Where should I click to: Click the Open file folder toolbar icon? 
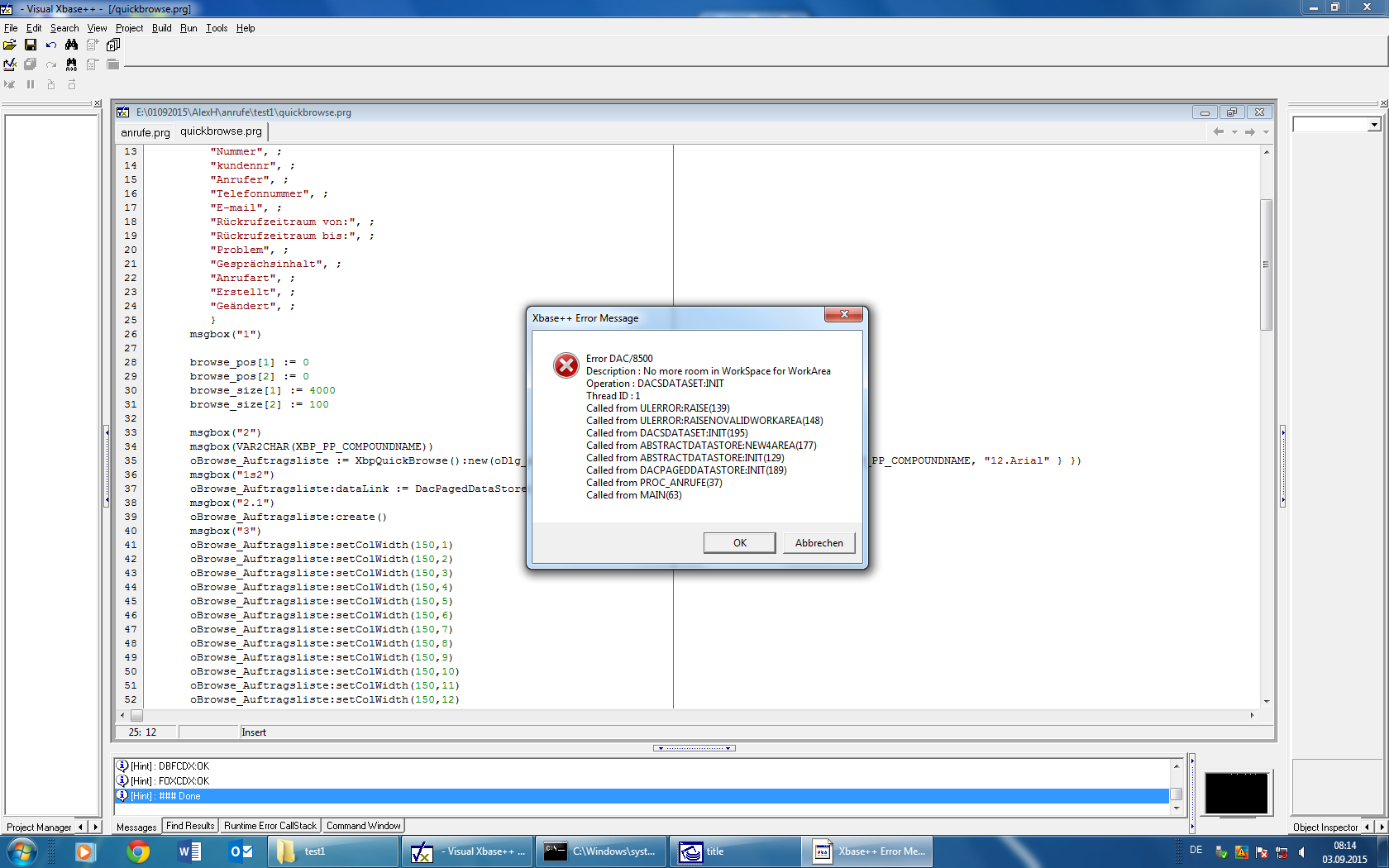[x=10, y=45]
